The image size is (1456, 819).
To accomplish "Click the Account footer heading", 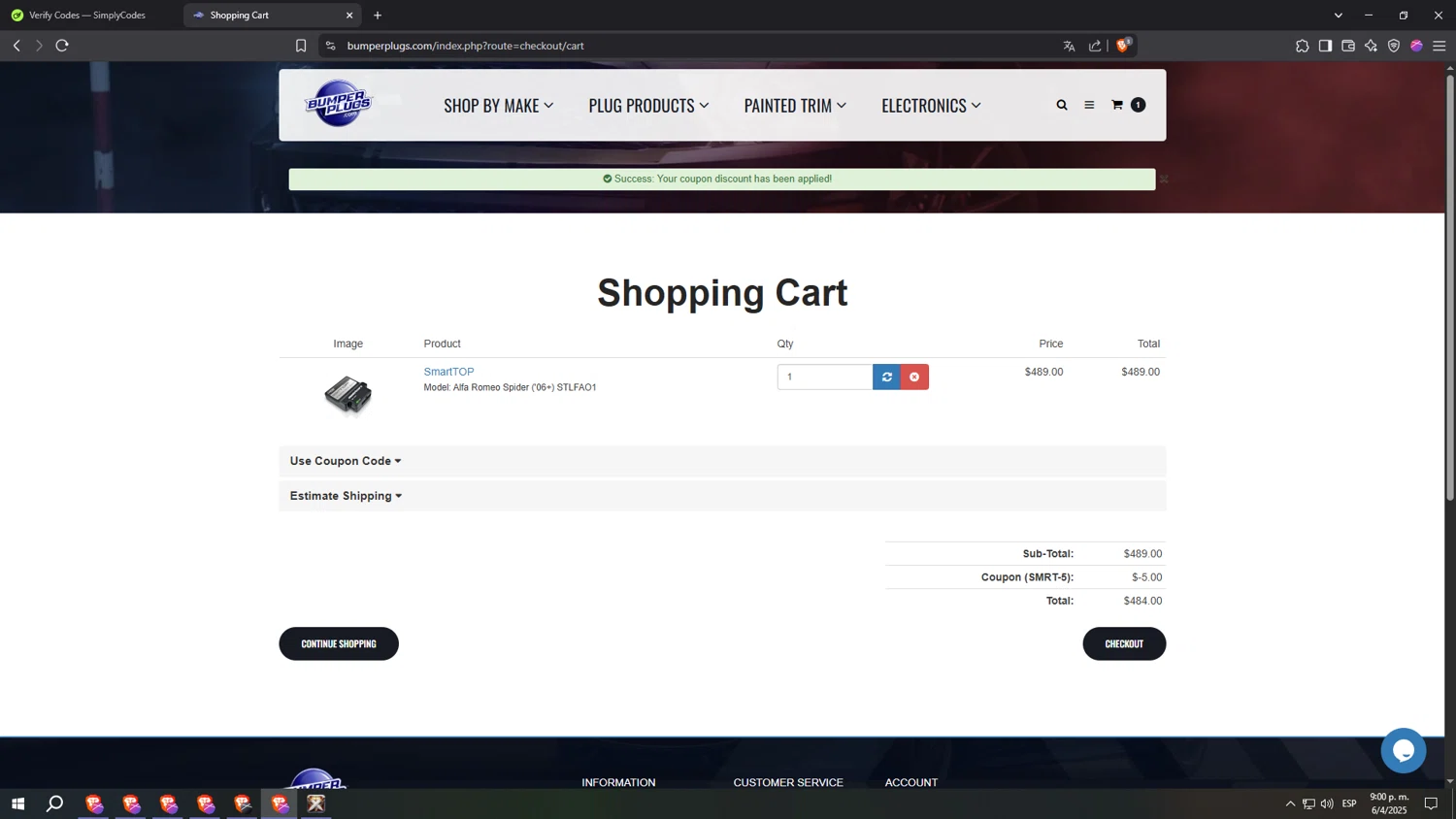I will (911, 782).
